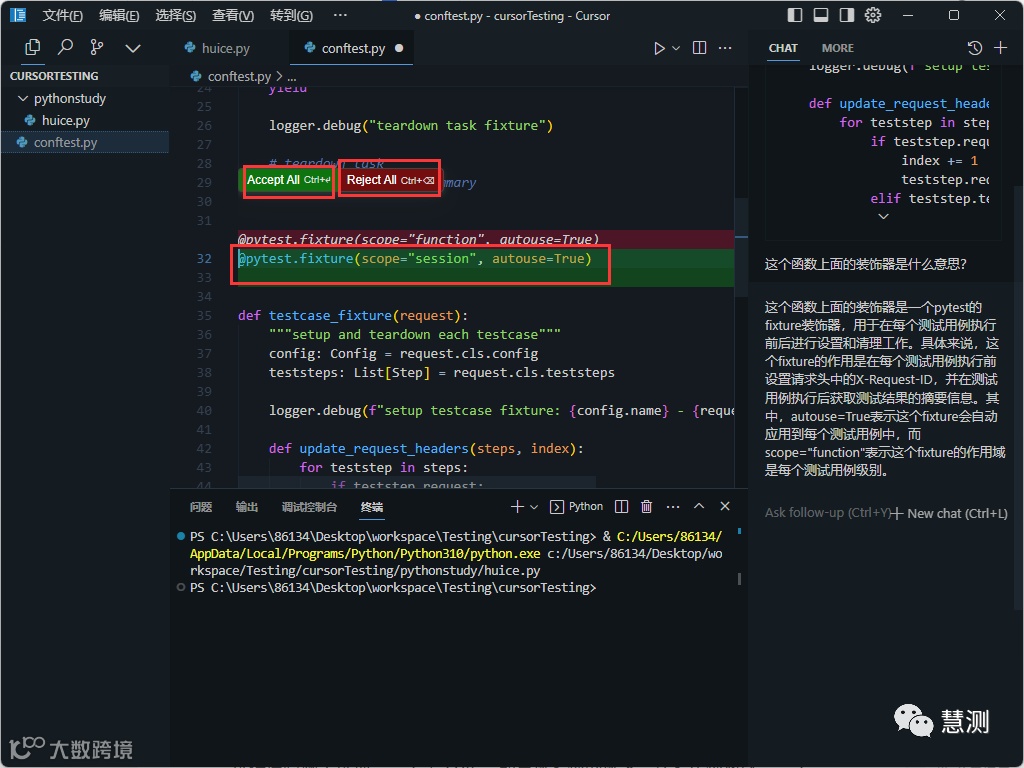Select the conftest.py editor tab

(353, 48)
